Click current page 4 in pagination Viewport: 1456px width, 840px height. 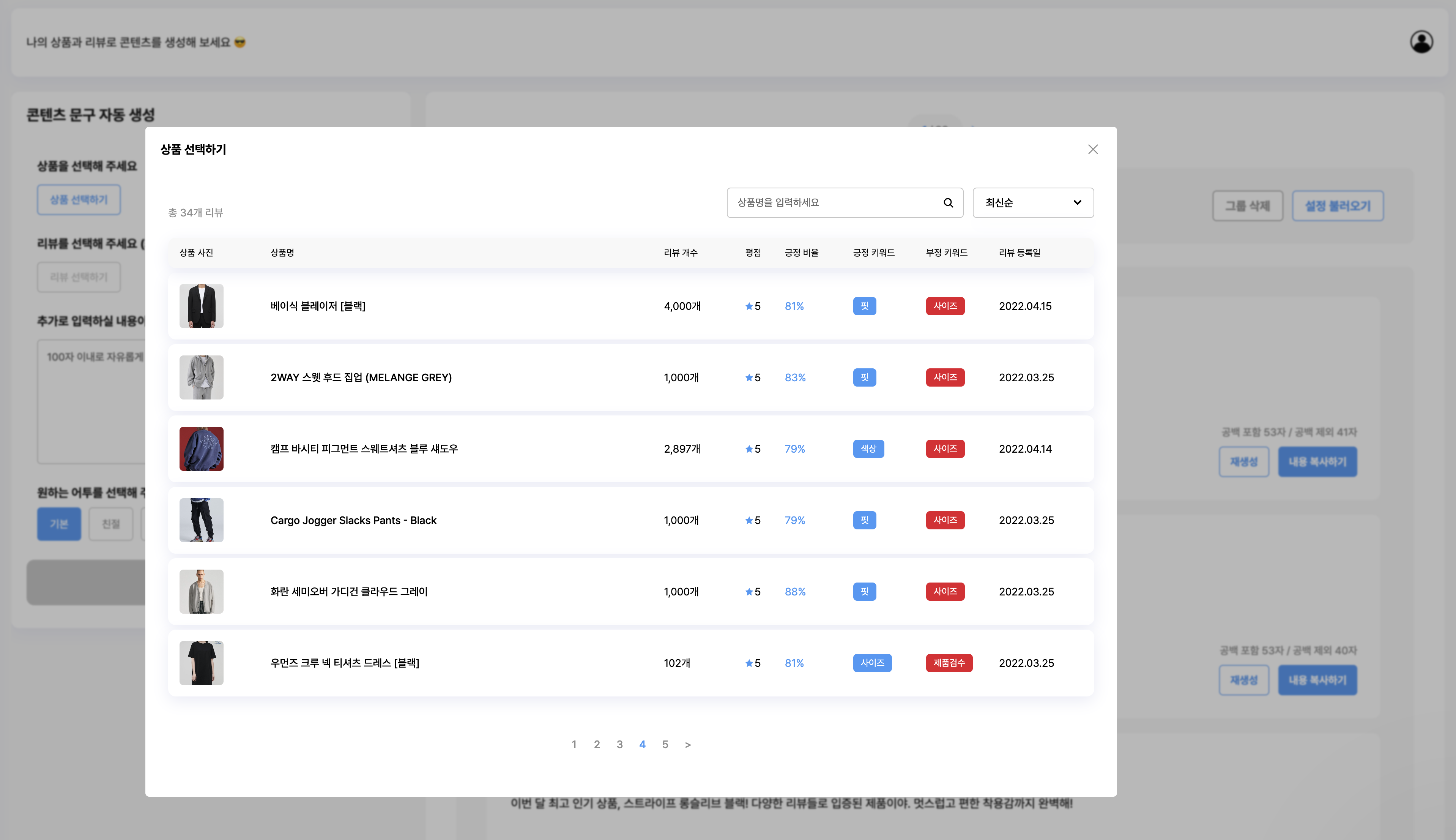[x=642, y=744]
